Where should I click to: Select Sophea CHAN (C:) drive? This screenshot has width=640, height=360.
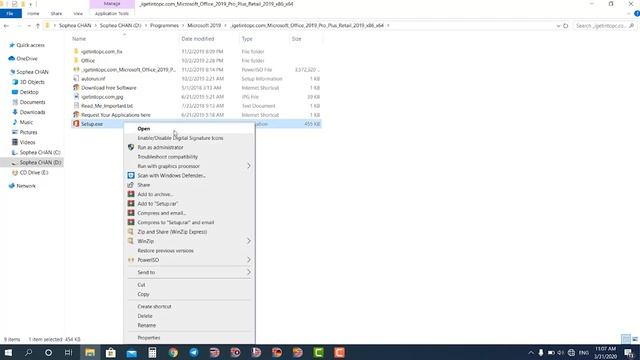[40, 152]
